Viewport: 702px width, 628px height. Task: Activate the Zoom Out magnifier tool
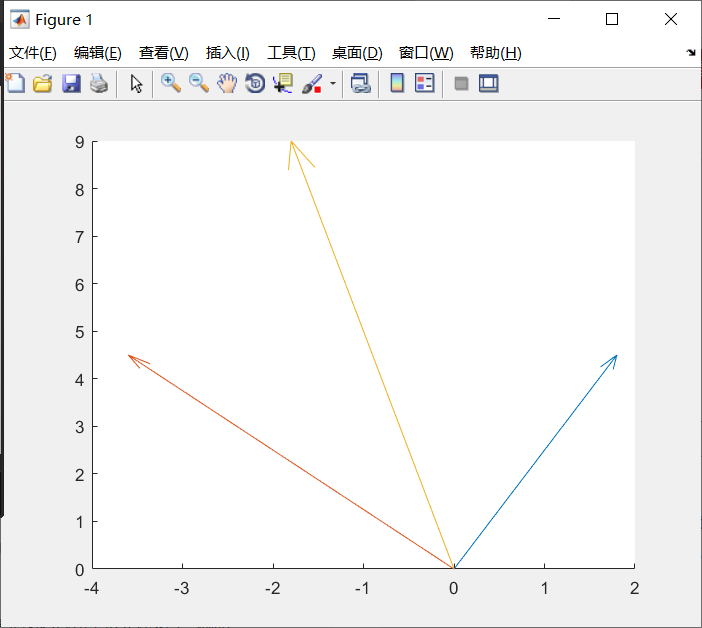pos(199,84)
